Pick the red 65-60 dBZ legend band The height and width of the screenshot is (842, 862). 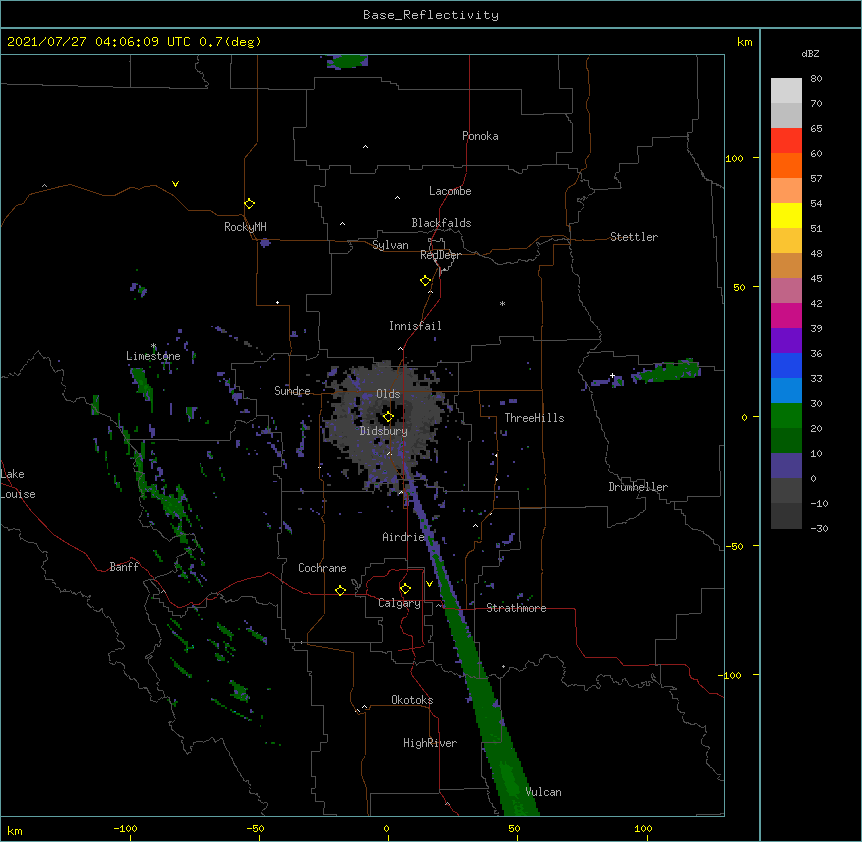tap(786, 141)
